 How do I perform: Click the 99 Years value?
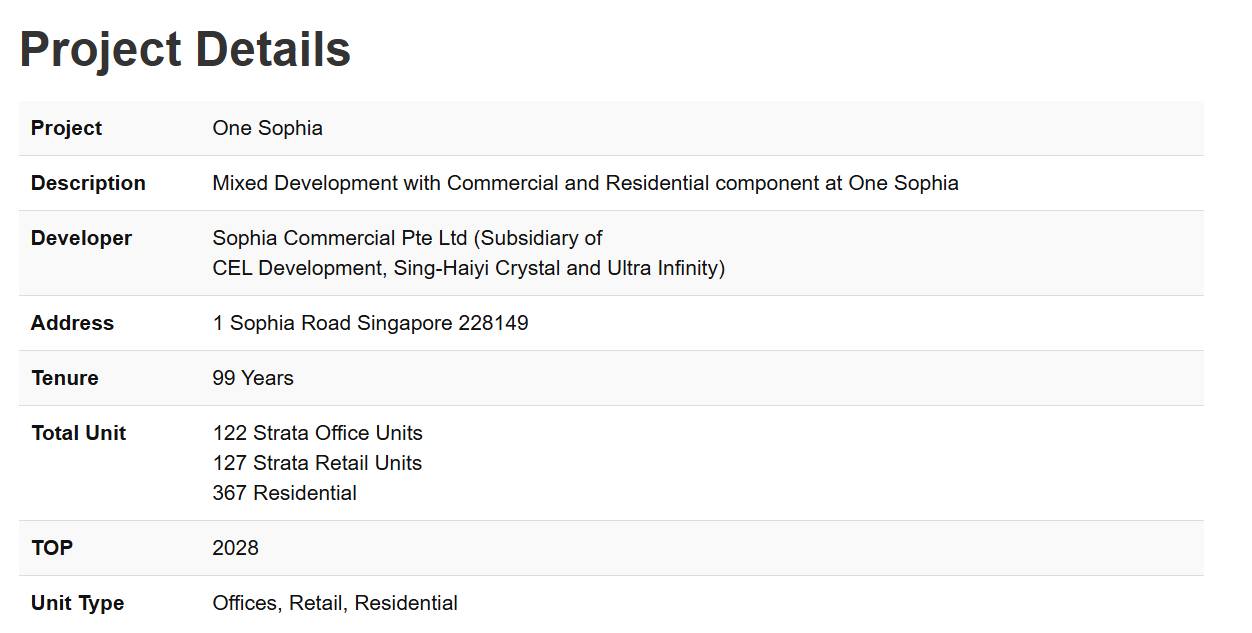pos(253,378)
